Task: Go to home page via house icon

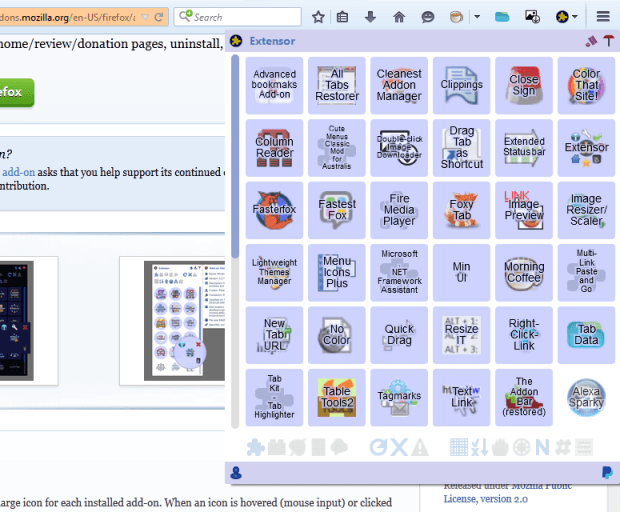Action: coord(399,17)
